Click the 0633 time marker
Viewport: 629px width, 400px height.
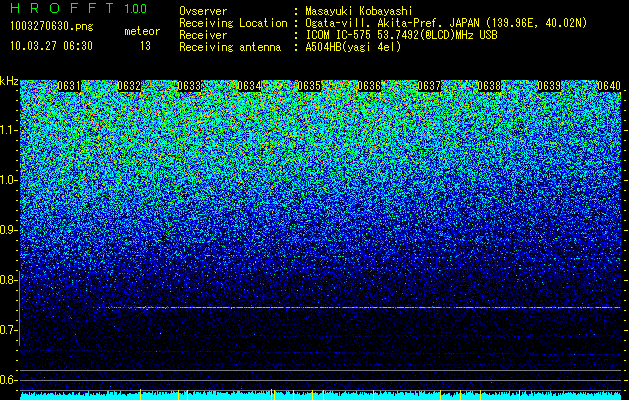(x=189, y=86)
